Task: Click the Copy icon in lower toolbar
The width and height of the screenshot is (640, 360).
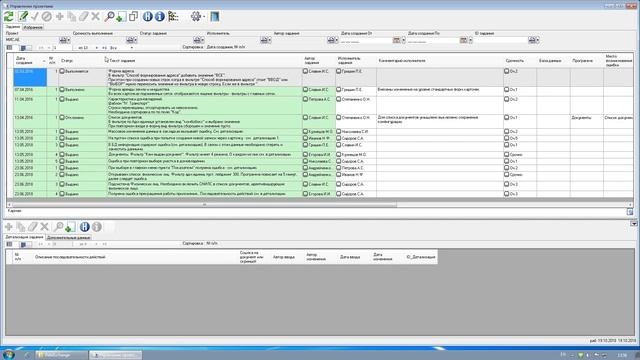Action: 21,227
